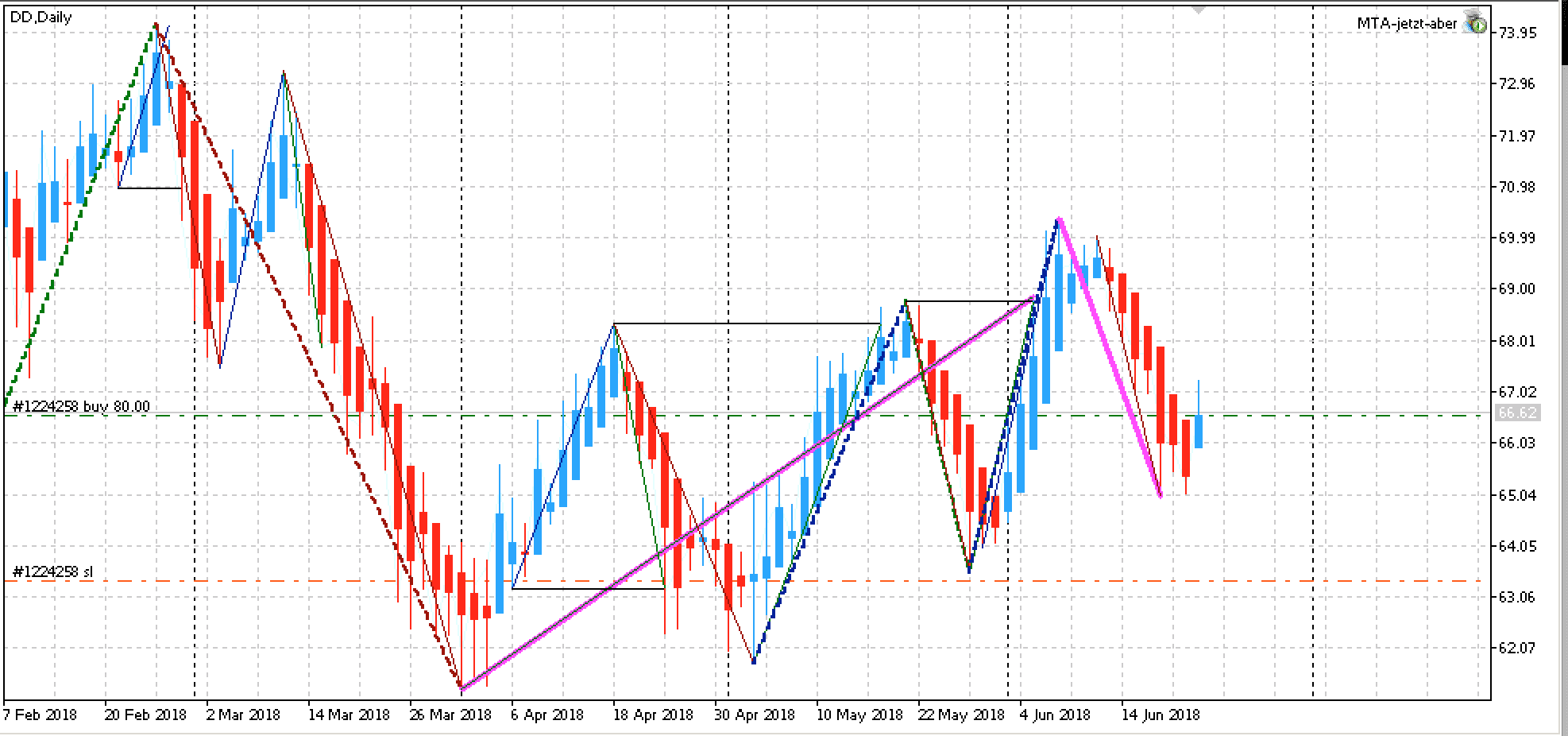
Task: Click the 26 Mar 2018 date label
Action: pos(450,715)
